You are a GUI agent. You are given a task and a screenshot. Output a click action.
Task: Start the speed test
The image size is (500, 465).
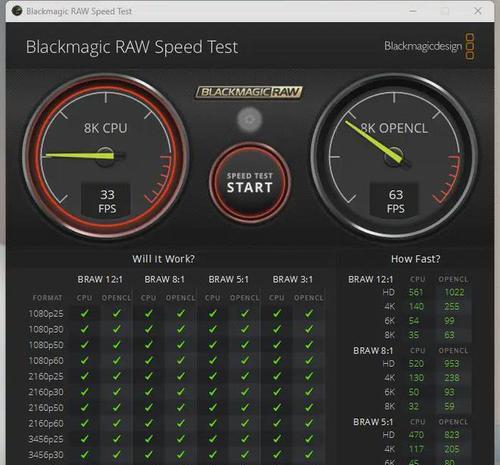click(250, 182)
